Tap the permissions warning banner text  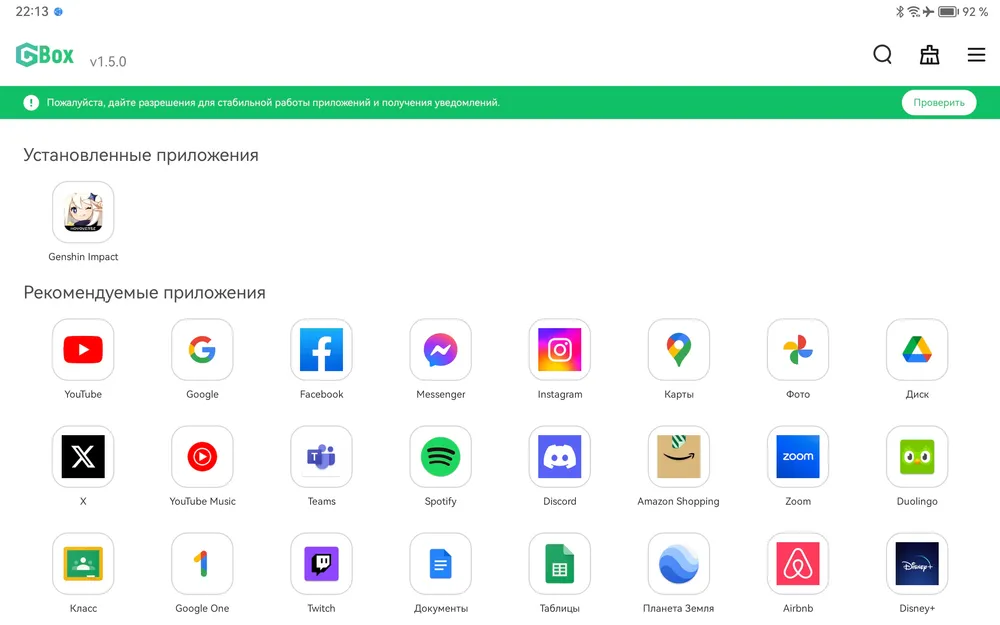(273, 103)
